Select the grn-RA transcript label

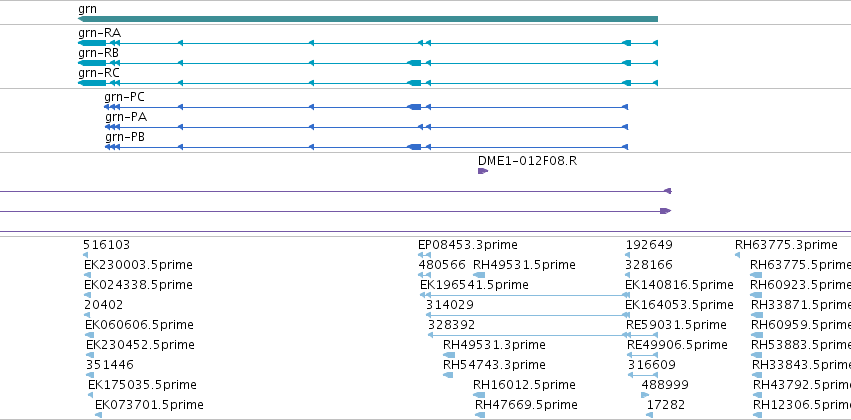(x=99, y=33)
